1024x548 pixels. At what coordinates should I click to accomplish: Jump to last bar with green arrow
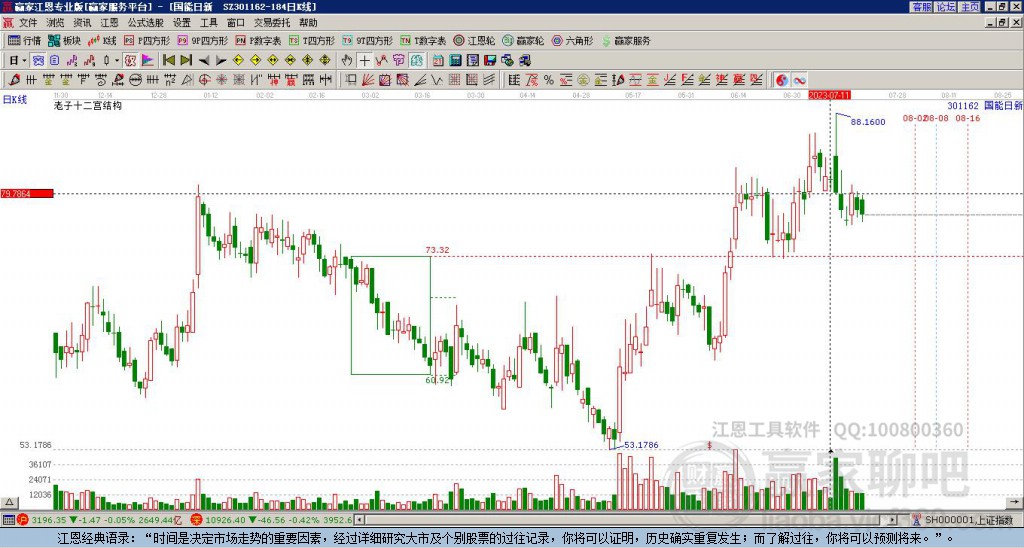click(186, 61)
